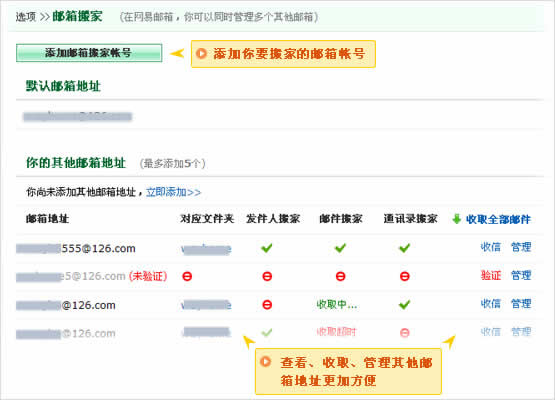Screen dimensions: 555x400
Task: Click 收取全部邮件 green arrow icon
Action: point(457,219)
